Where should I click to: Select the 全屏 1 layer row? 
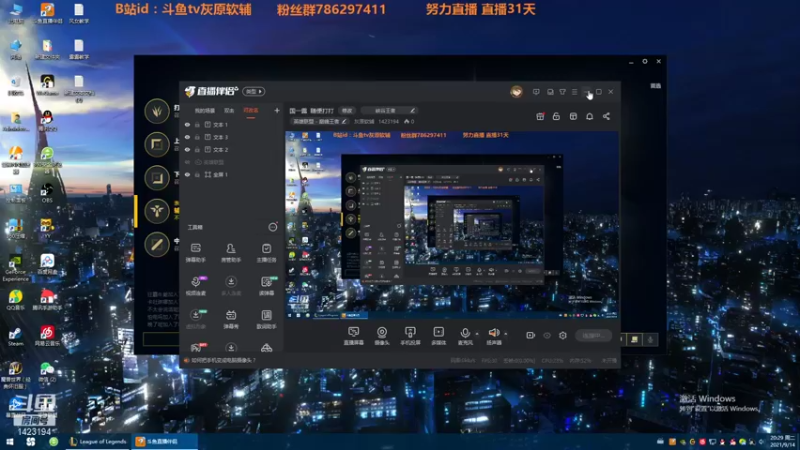click(x=232, y=174)
